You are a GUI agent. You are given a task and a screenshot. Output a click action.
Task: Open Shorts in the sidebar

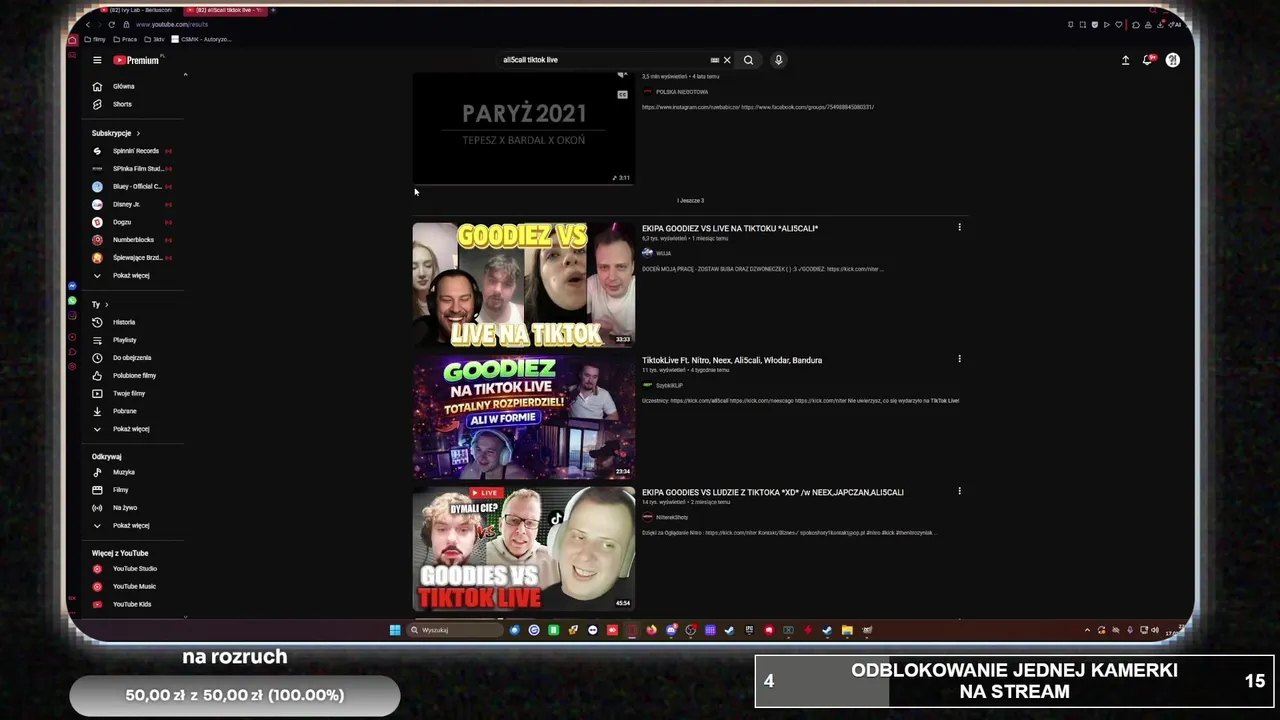122,104
